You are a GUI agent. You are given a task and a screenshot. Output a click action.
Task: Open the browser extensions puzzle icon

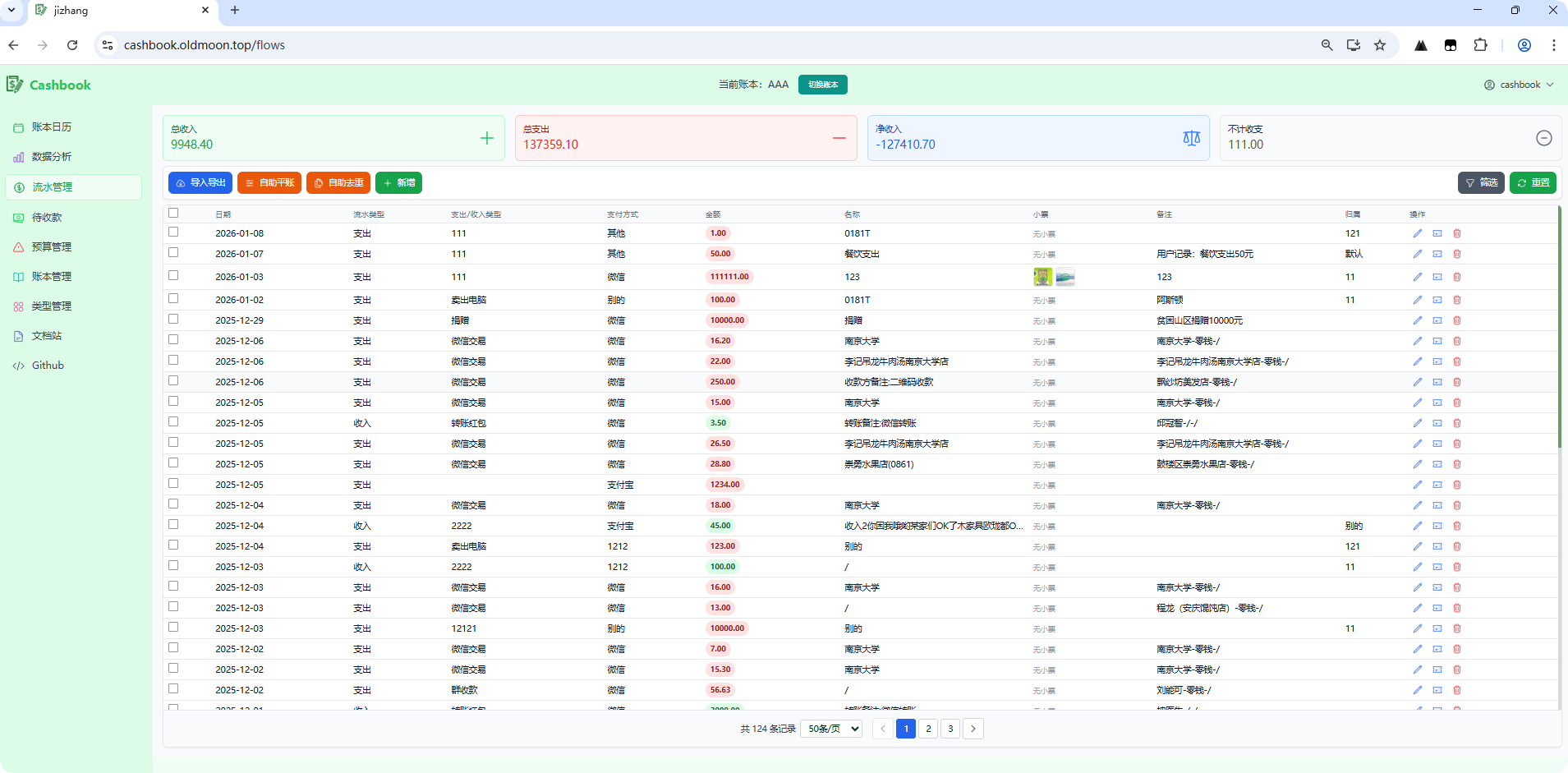(1480, 45)
